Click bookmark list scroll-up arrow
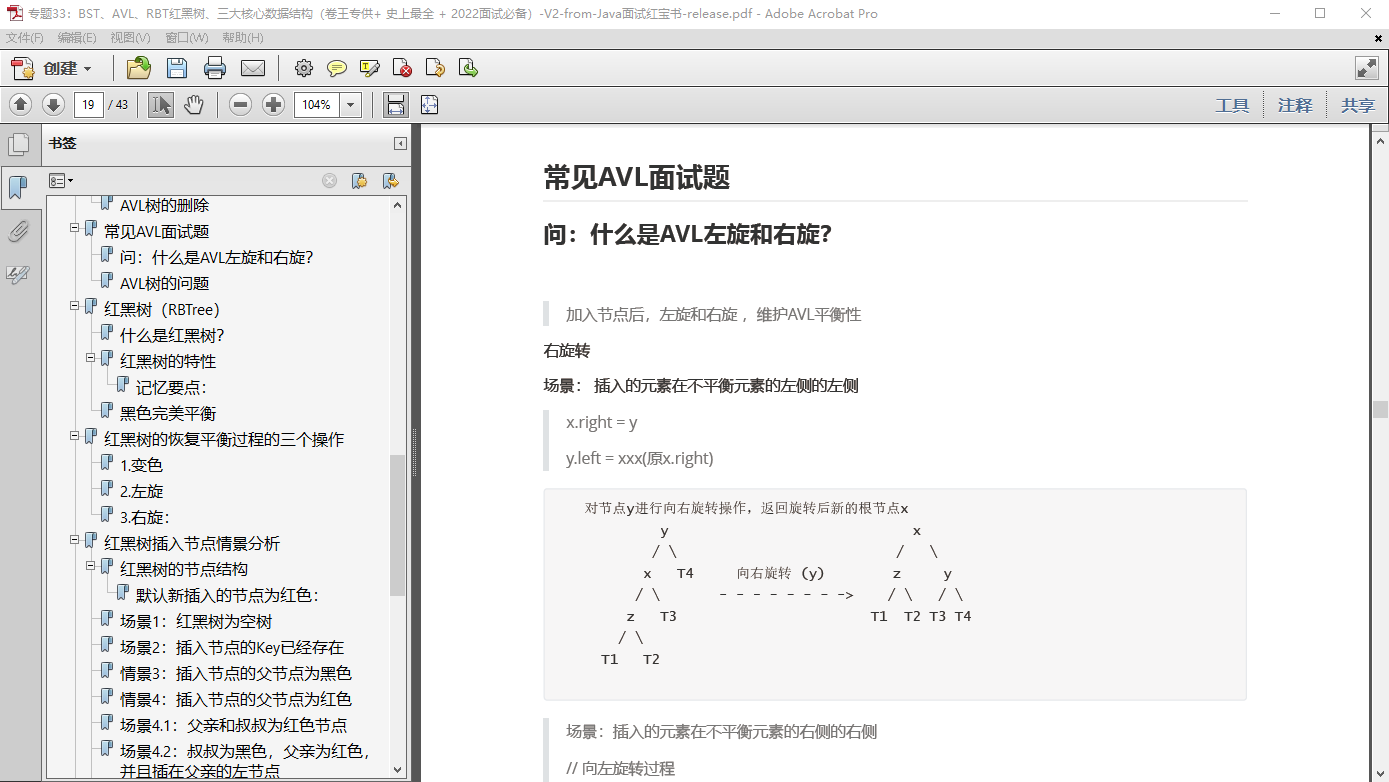Viewport: 1389px width, 782px height. coord(397,204)
